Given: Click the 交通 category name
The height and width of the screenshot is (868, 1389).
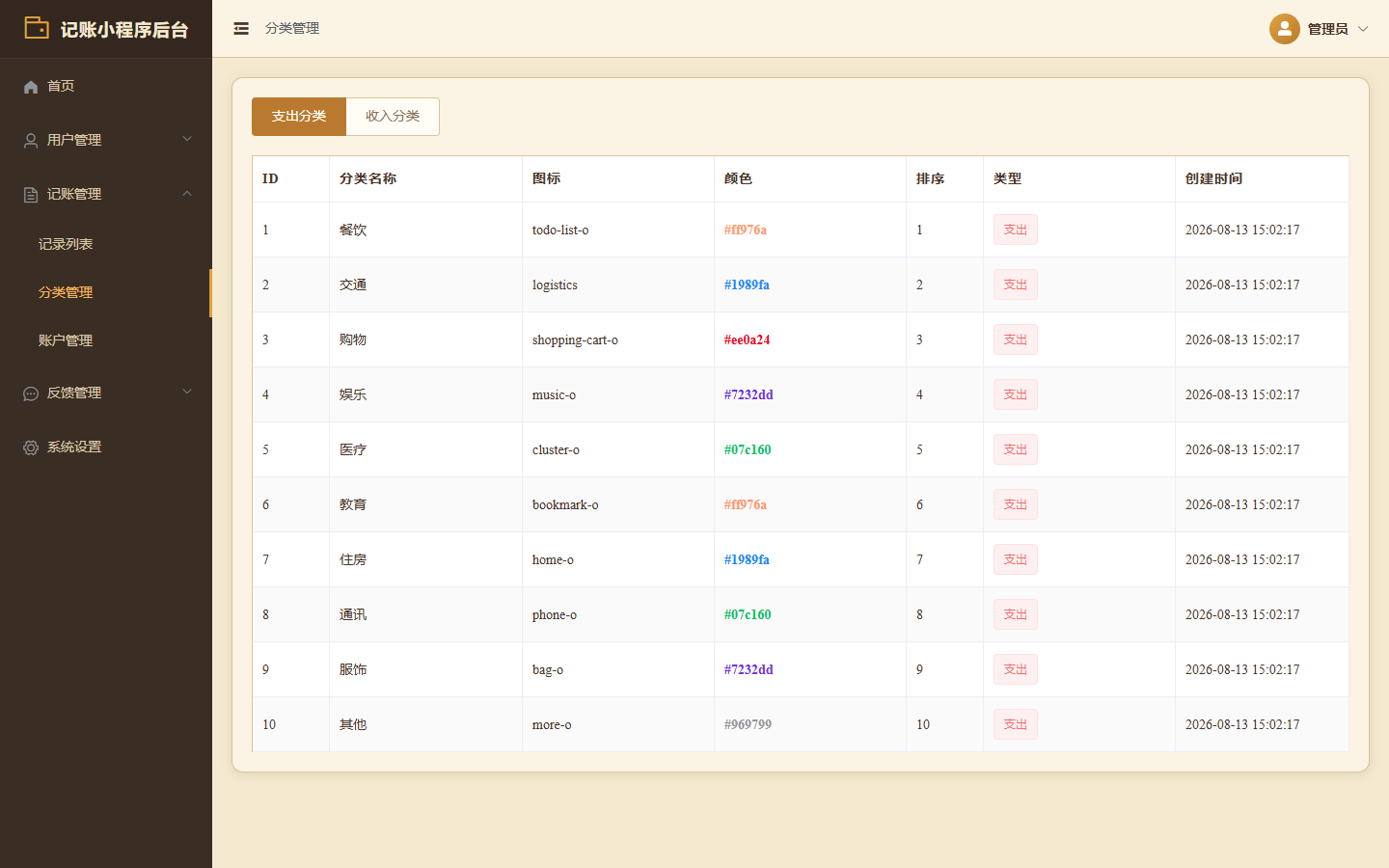Looking at the screenshot, I should (353, 285).
